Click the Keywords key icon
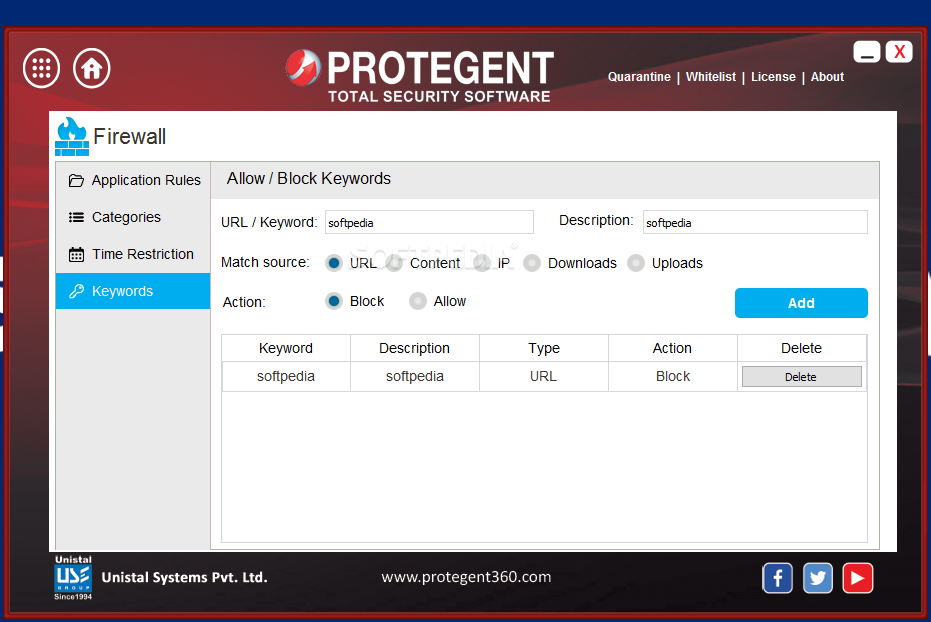 (76, 291)
